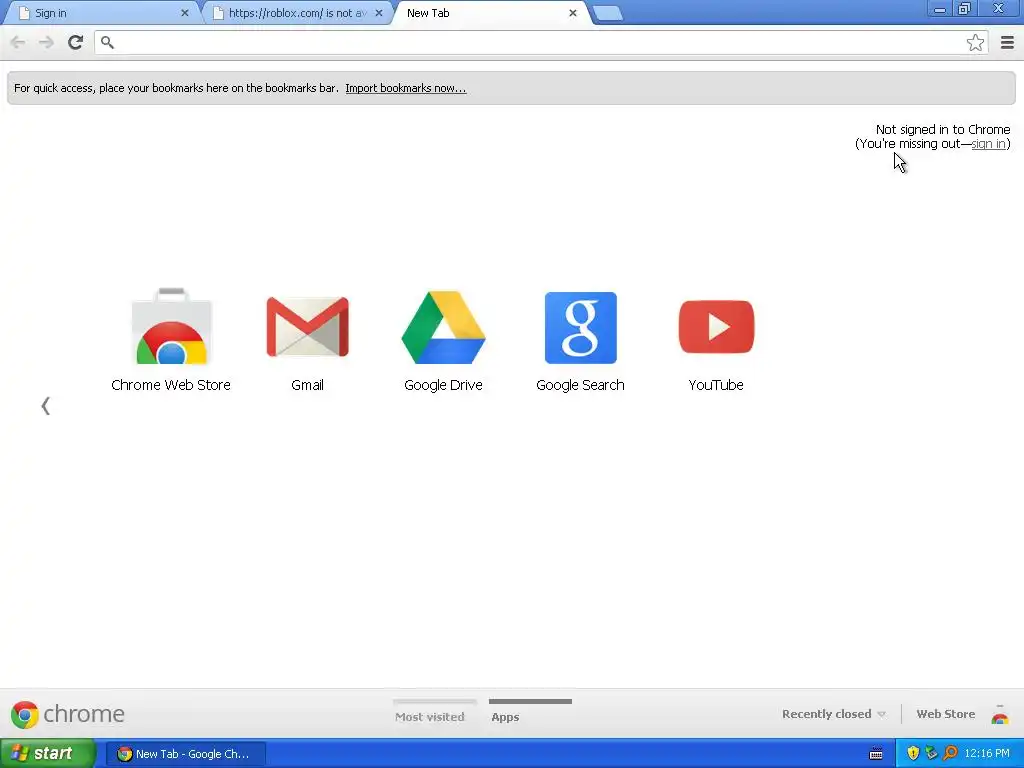Expand the Recently closed dropdown

coord(834,714)
